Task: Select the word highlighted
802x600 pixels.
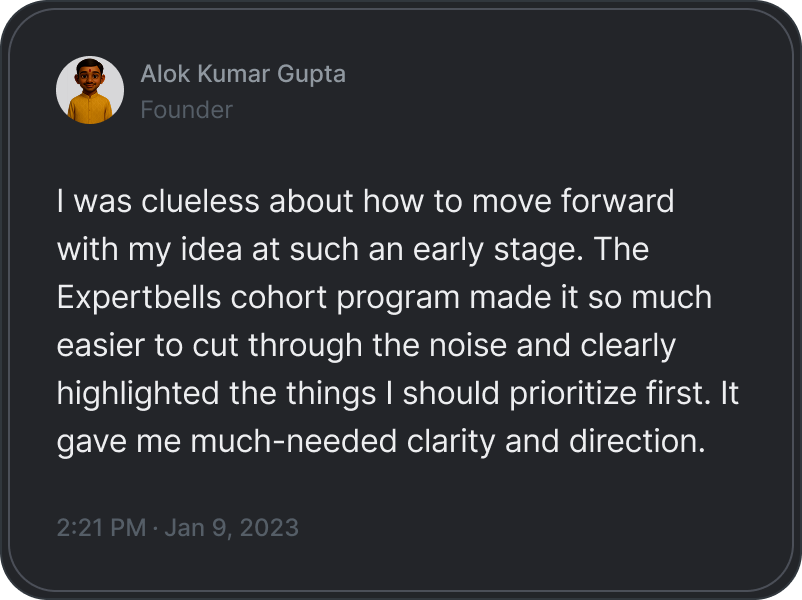Action: click(138, 393)
